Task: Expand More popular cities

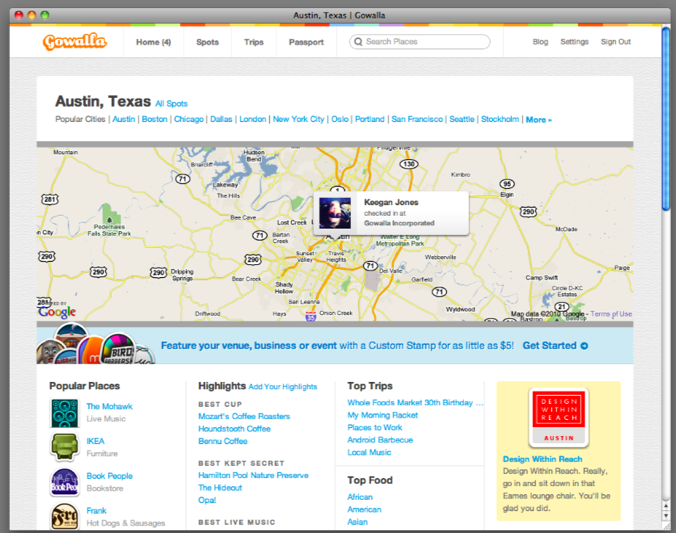Action: pyautogui.click(x=538, y=120)
